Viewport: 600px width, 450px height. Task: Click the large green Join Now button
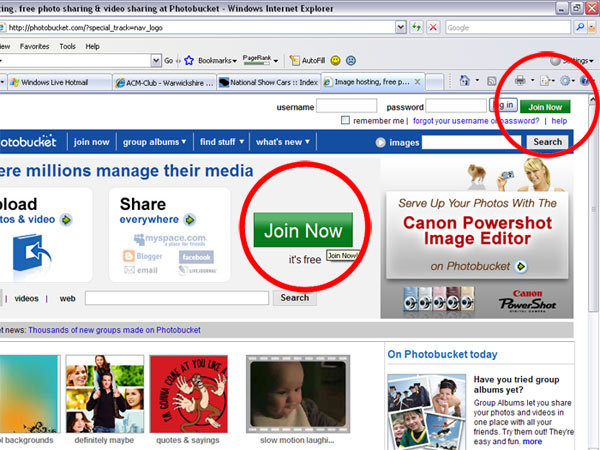tap(303, 231)
